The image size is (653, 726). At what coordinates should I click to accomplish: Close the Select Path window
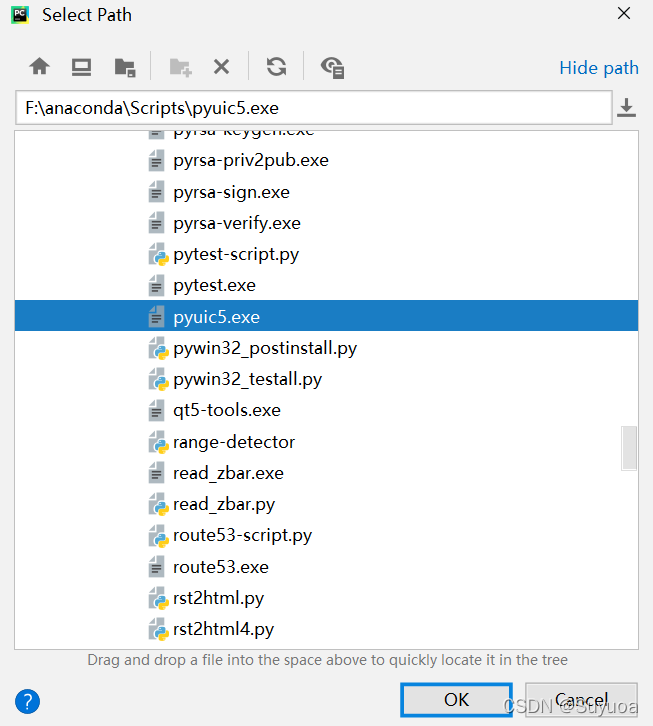tap(624, 14)
